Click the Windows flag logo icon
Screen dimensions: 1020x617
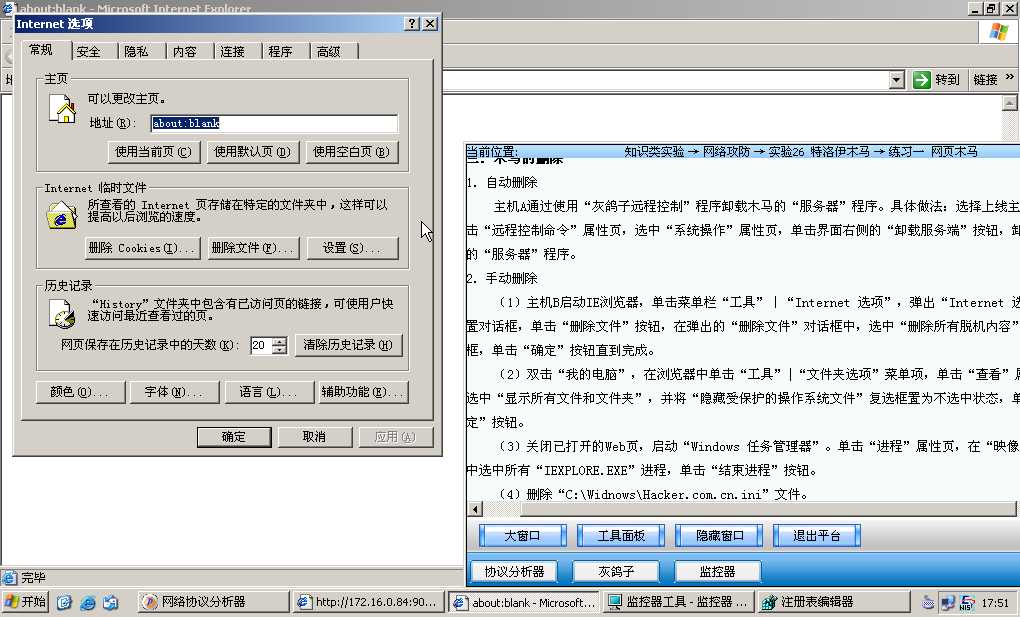point(999,31)
